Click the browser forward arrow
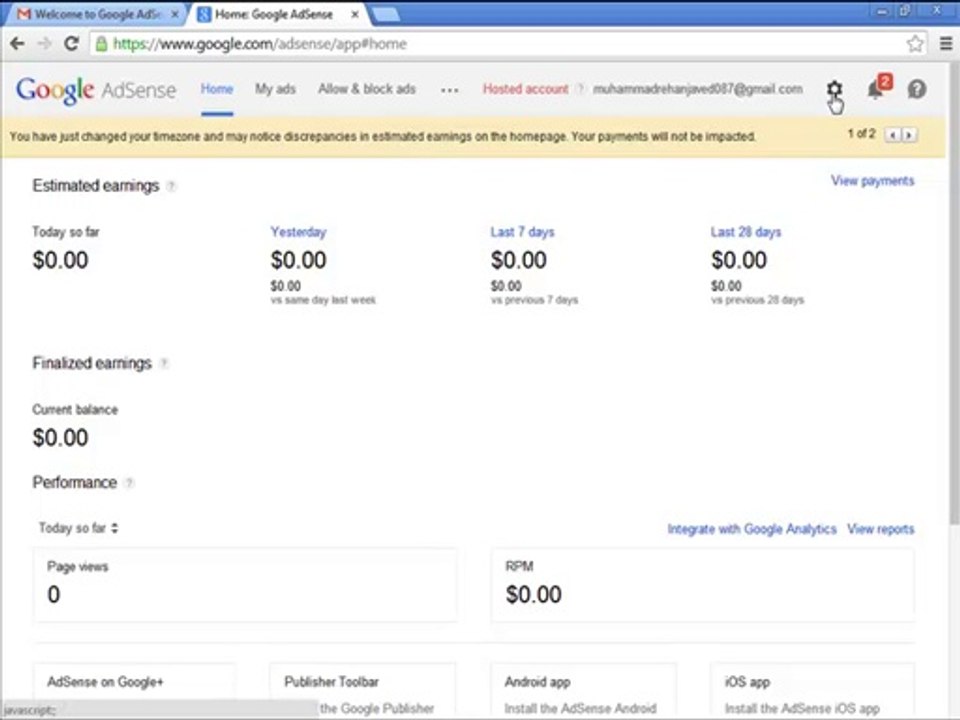This screenshot has height=720, width=960. [44, 43]
